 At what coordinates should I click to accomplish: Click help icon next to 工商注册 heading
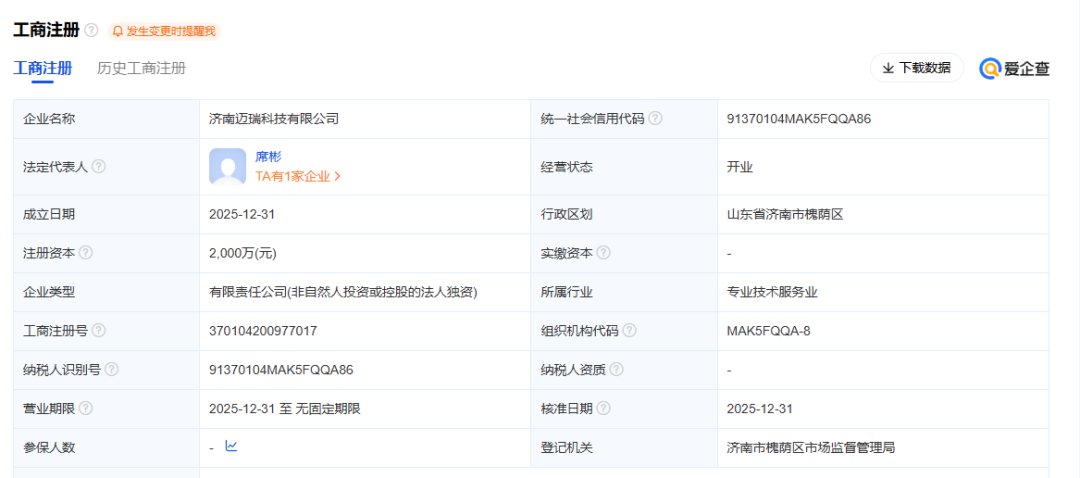(92, 30)
